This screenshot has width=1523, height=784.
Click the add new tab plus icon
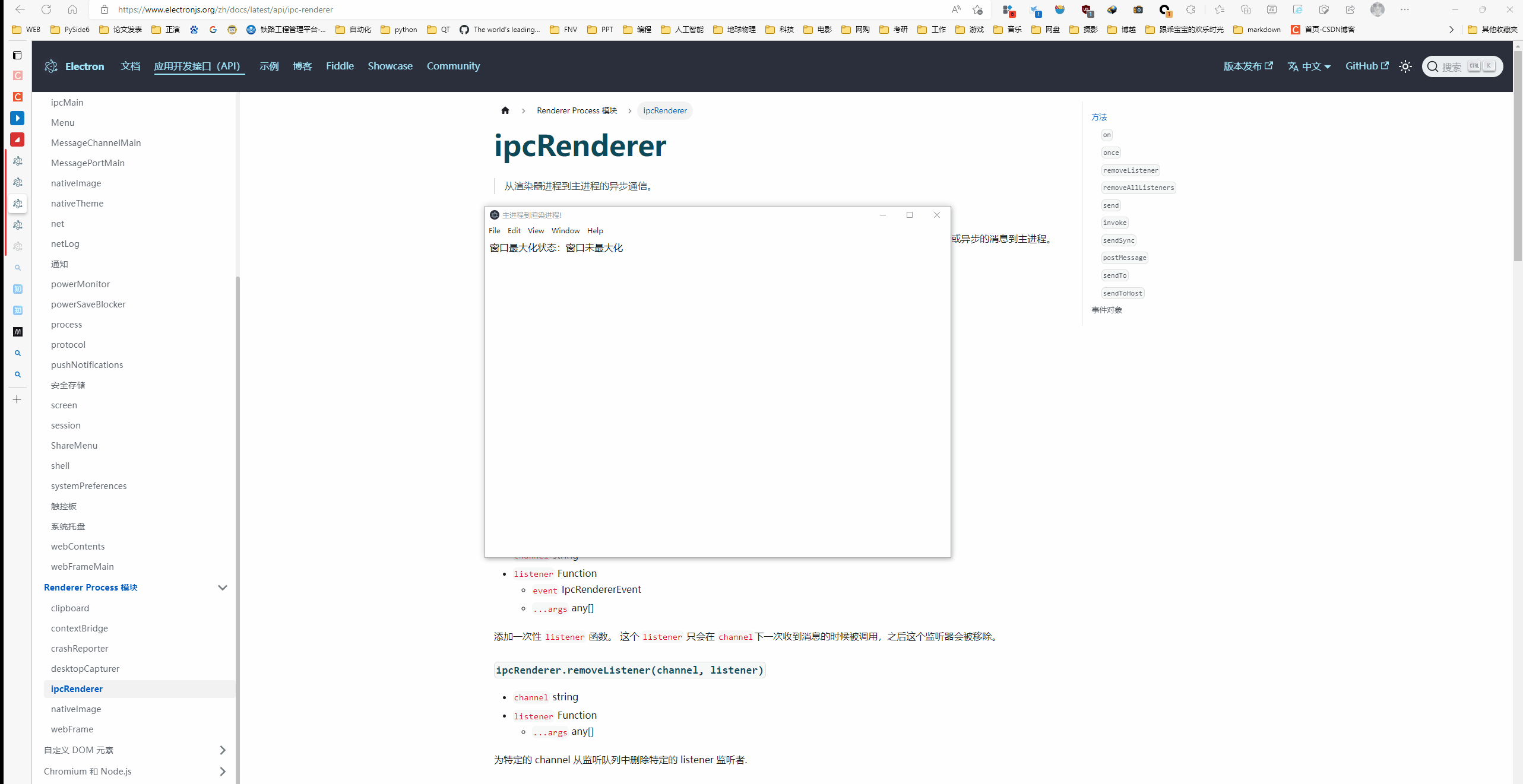coord(17,399)
